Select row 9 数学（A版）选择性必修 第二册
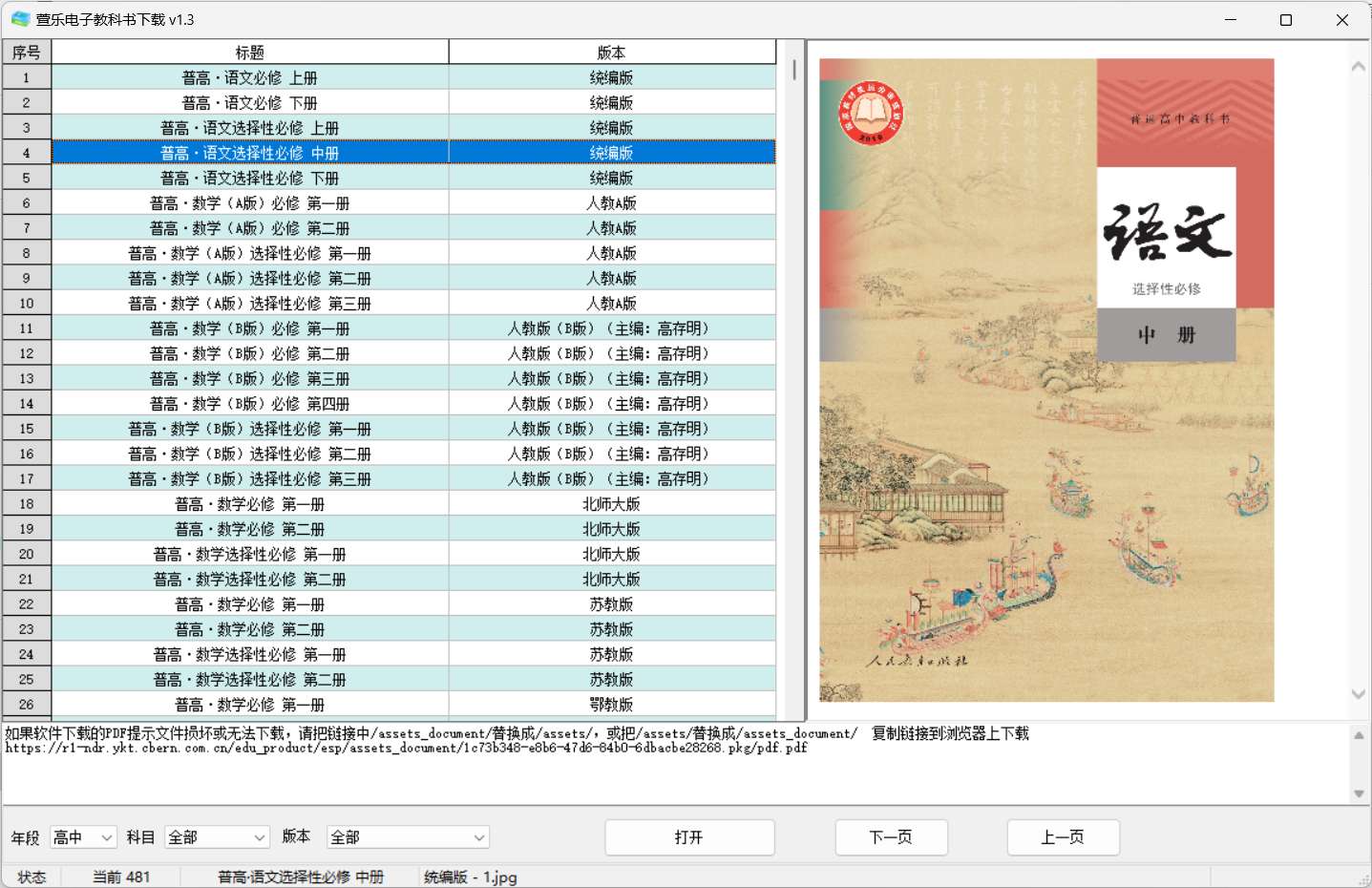 click(413, 279)
